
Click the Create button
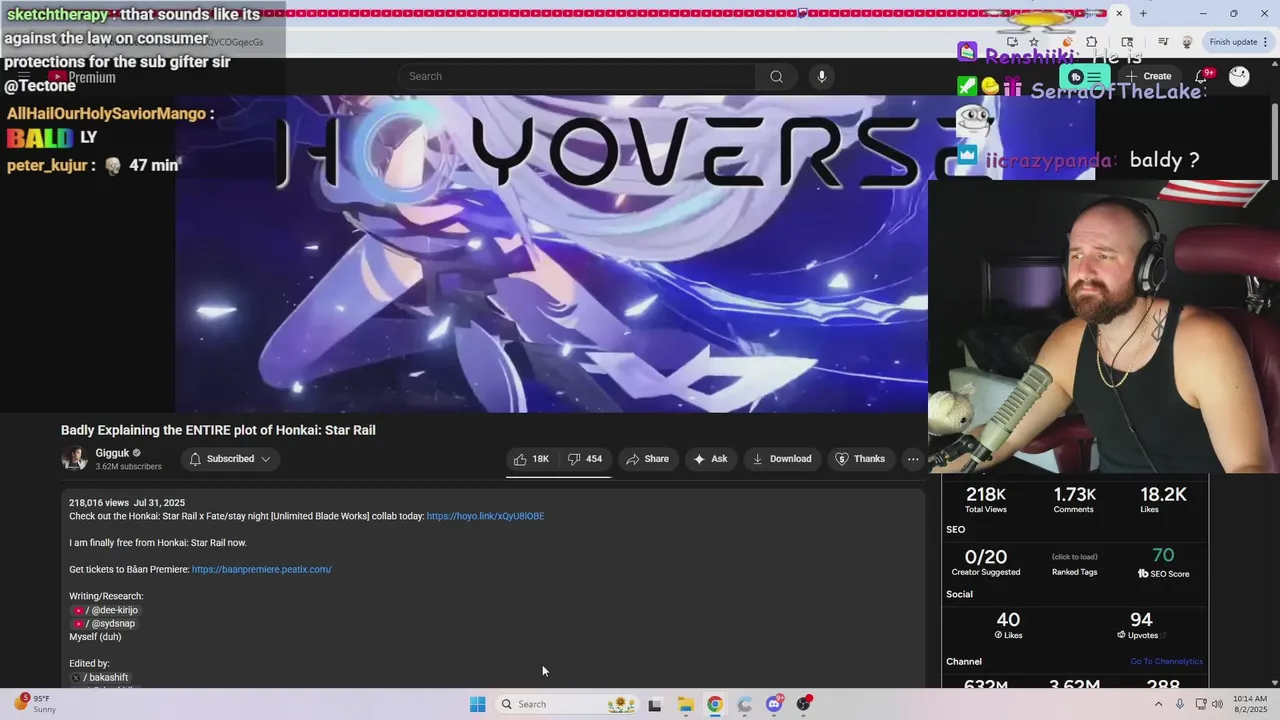coord(1148,76)
